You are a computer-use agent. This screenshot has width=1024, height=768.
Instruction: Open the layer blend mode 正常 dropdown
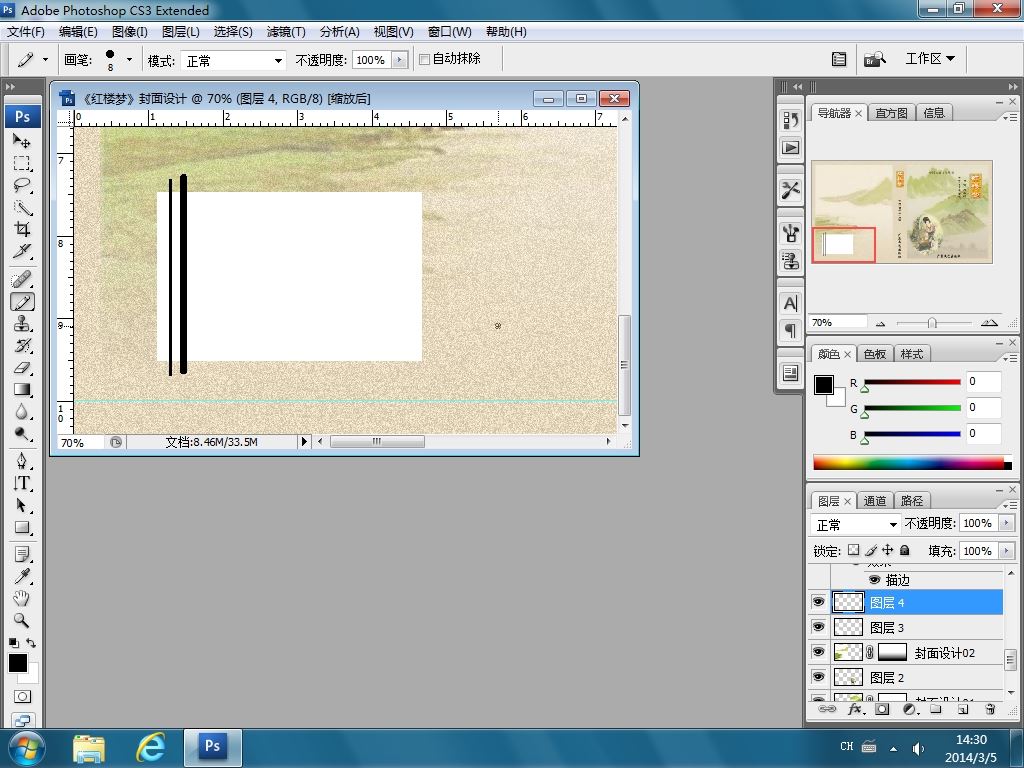pos(856,524)
